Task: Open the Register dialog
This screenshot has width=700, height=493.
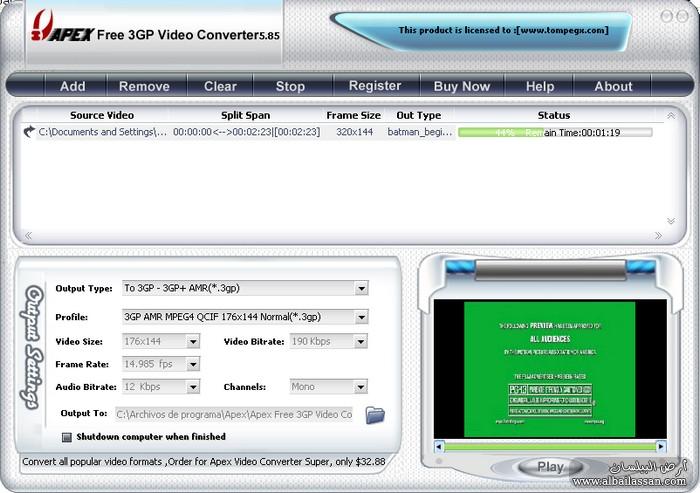Action: (x=375, y=86)
